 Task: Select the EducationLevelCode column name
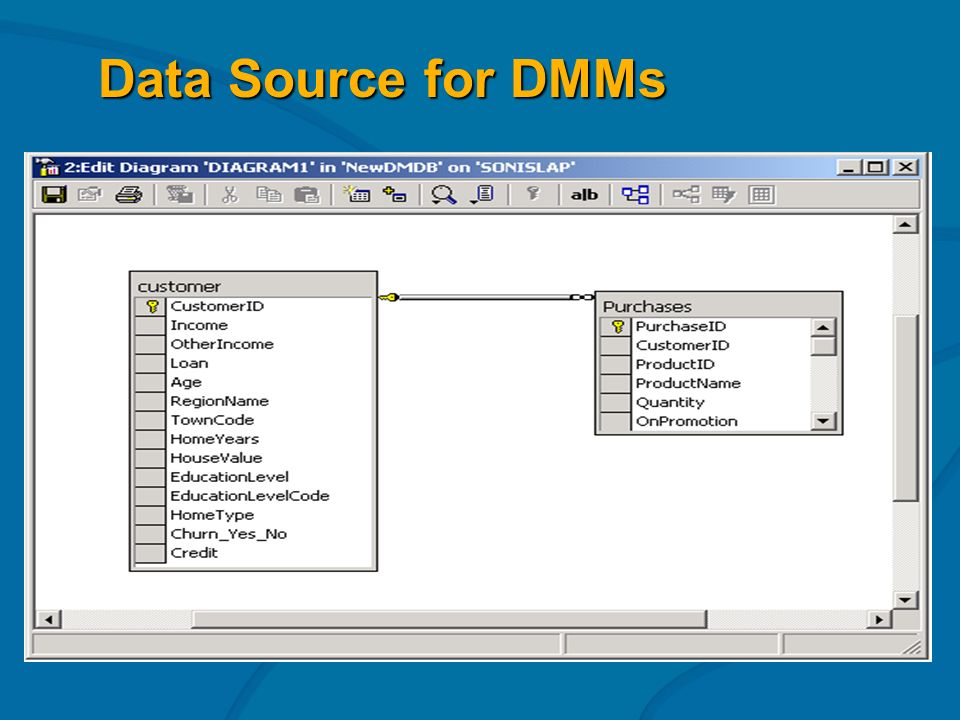tap(250, 496)
